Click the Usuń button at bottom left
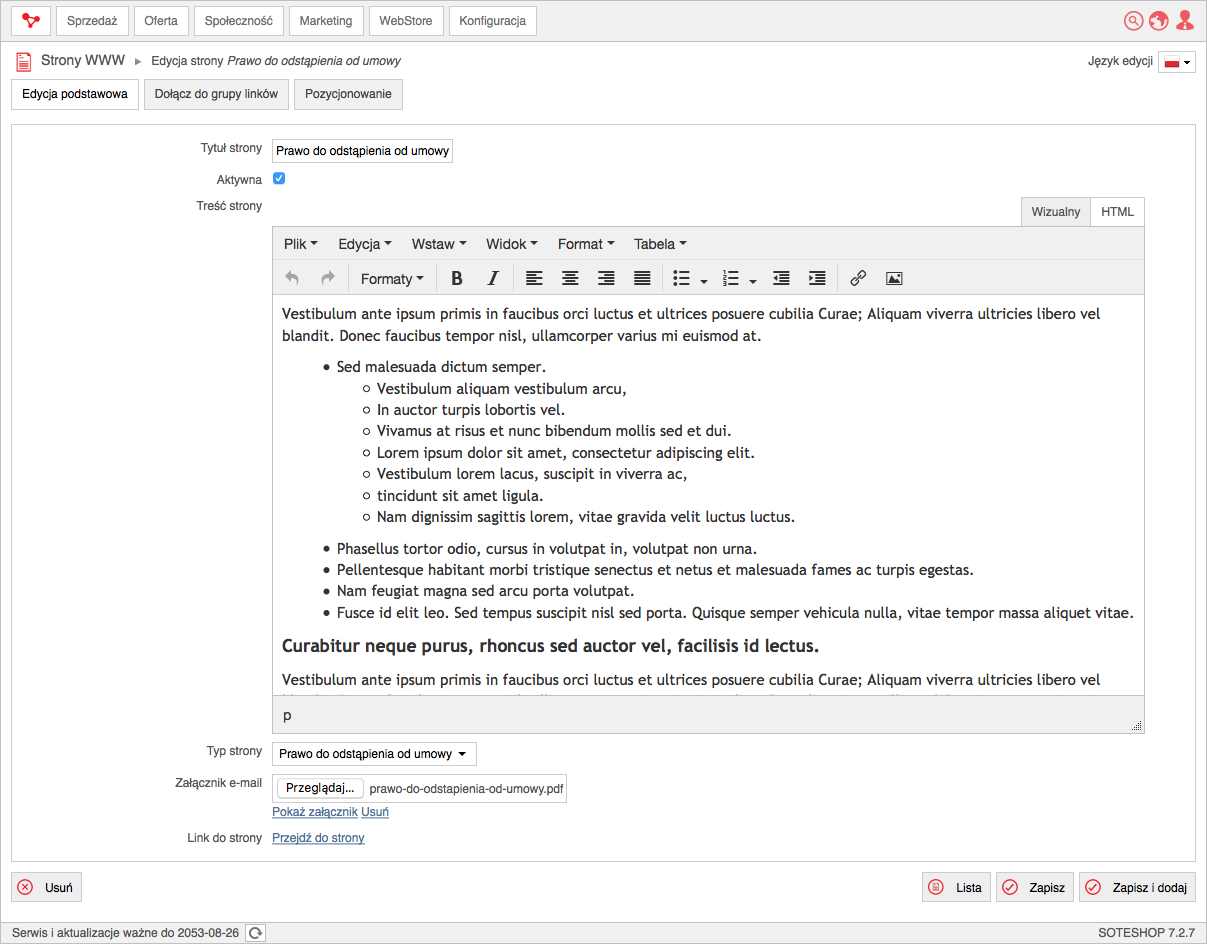The width and height of the screenshot is (1207, 944). click(x=46, y=887)
